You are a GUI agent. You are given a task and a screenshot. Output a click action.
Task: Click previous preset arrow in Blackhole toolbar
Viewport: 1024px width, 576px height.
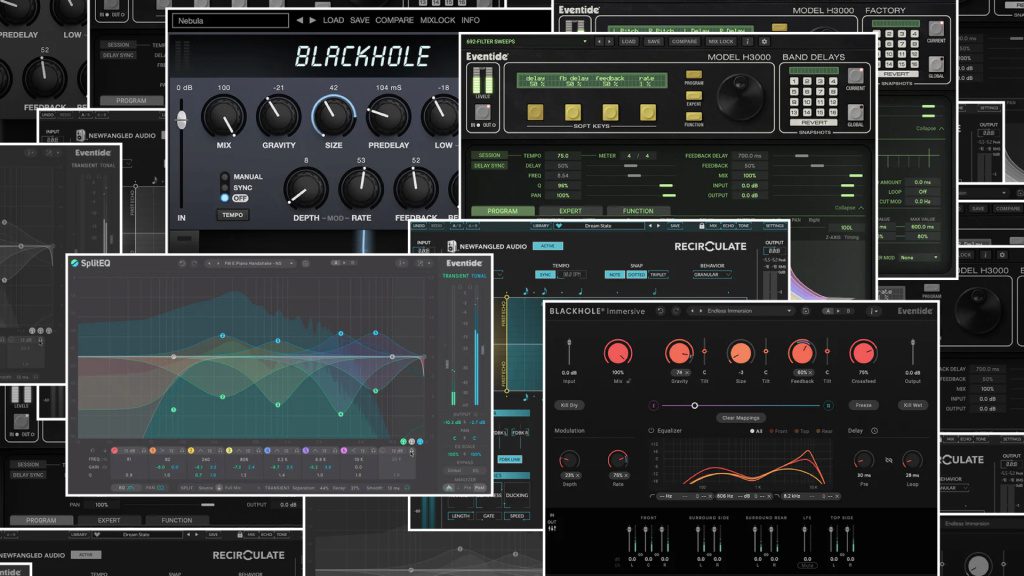pyautogui.click(x=300, y=20)
